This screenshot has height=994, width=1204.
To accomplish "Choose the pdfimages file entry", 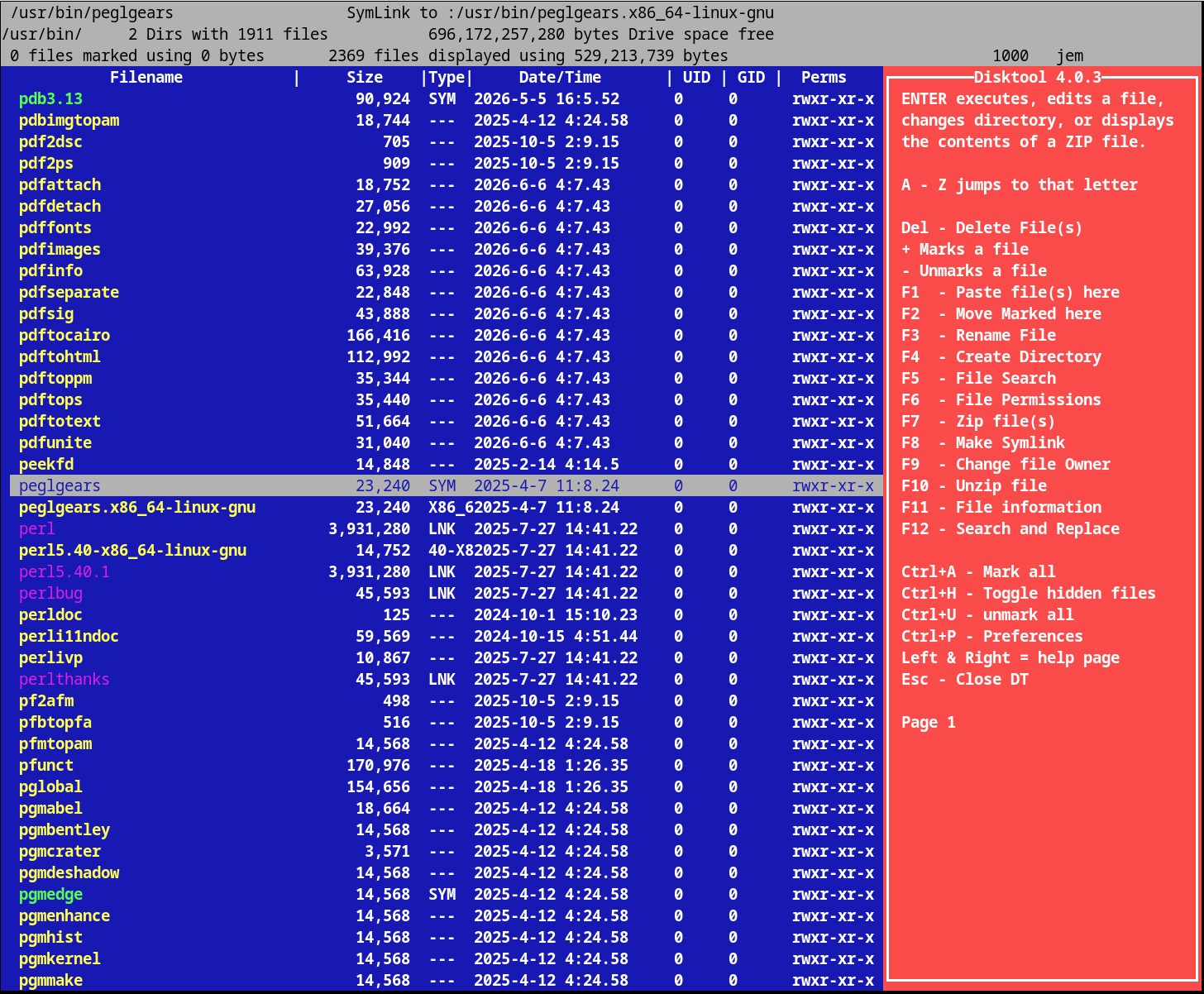I will coord(60,250).
